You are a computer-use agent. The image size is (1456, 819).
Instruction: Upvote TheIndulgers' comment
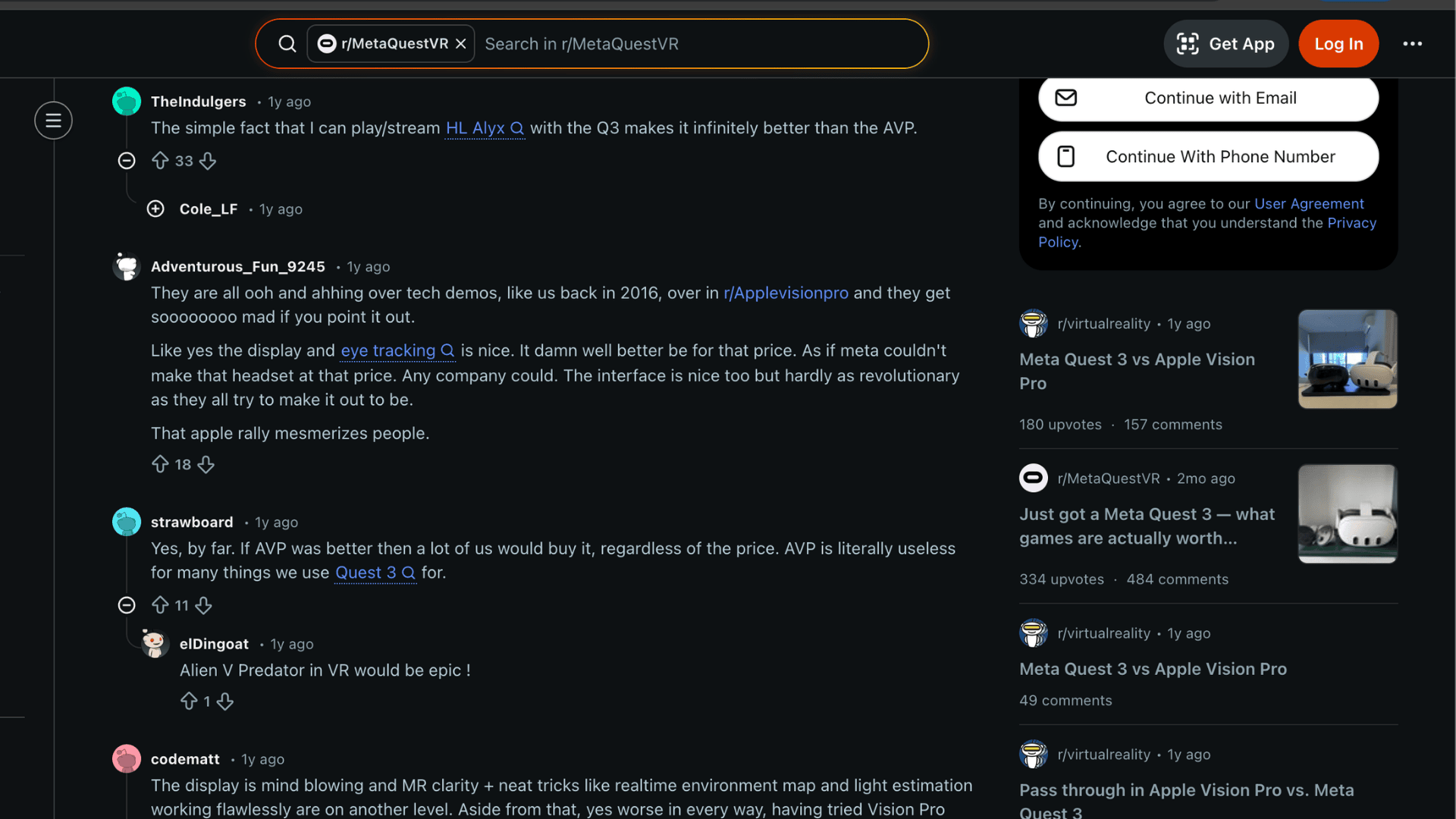160,161
